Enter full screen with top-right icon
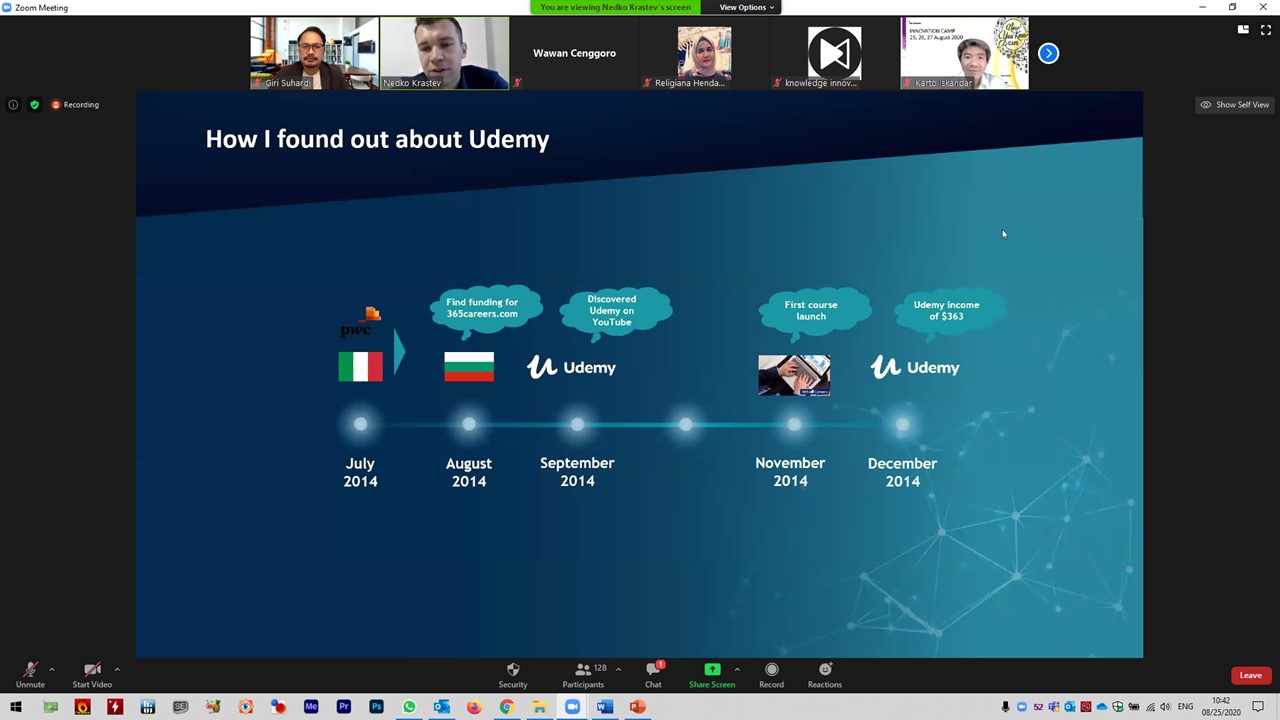Screen dimensions: 1280x720 1265,29
